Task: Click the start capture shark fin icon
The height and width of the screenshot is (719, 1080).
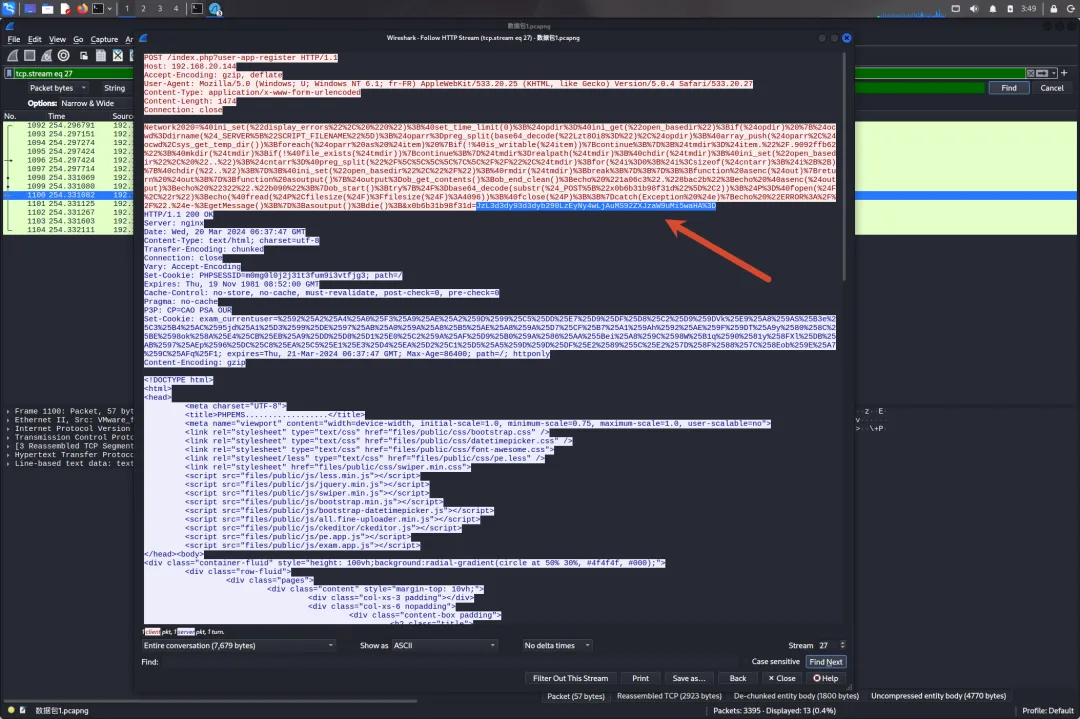Action: coord(12,56)
